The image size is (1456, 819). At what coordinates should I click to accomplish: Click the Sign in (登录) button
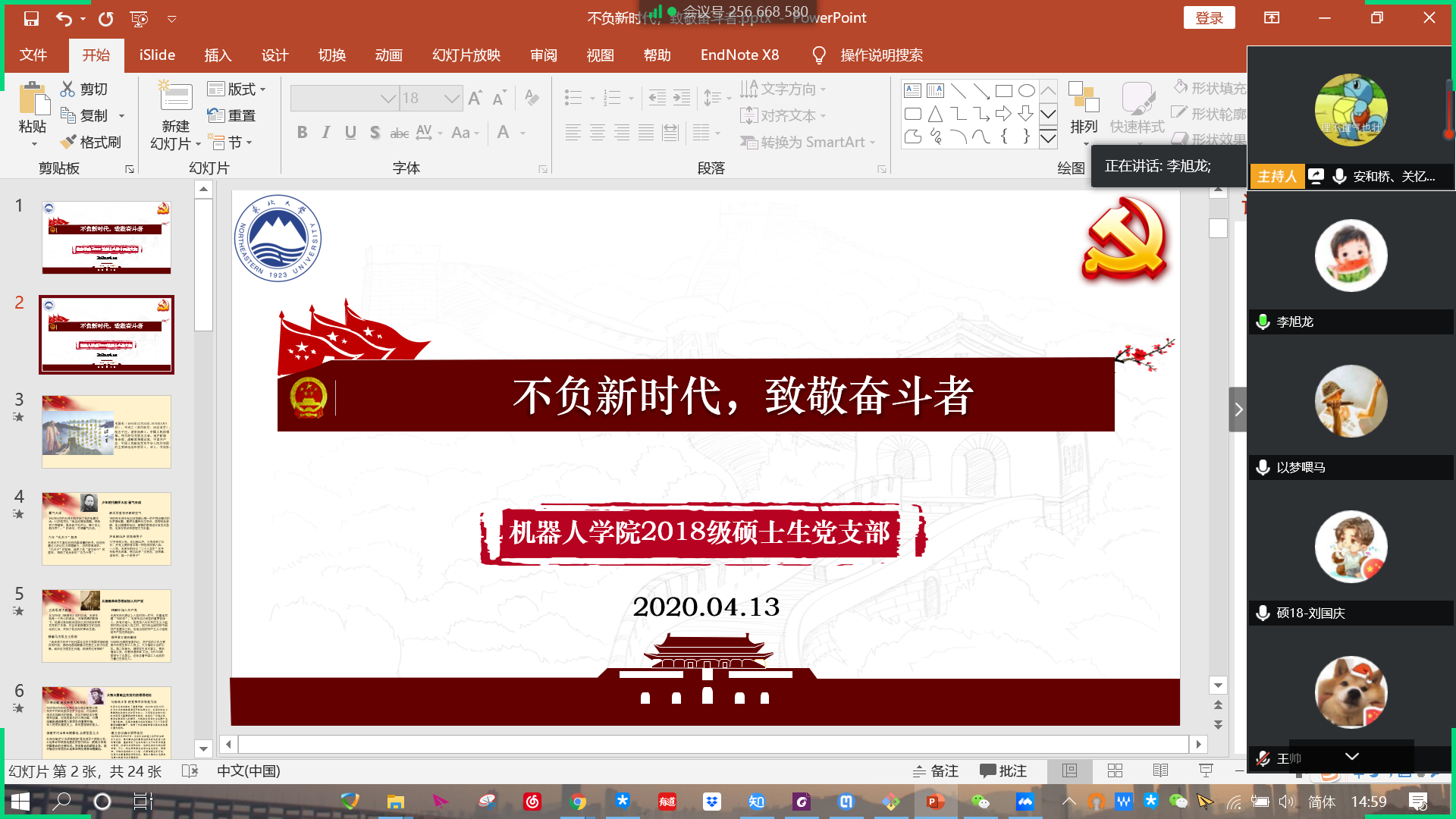1209,18
